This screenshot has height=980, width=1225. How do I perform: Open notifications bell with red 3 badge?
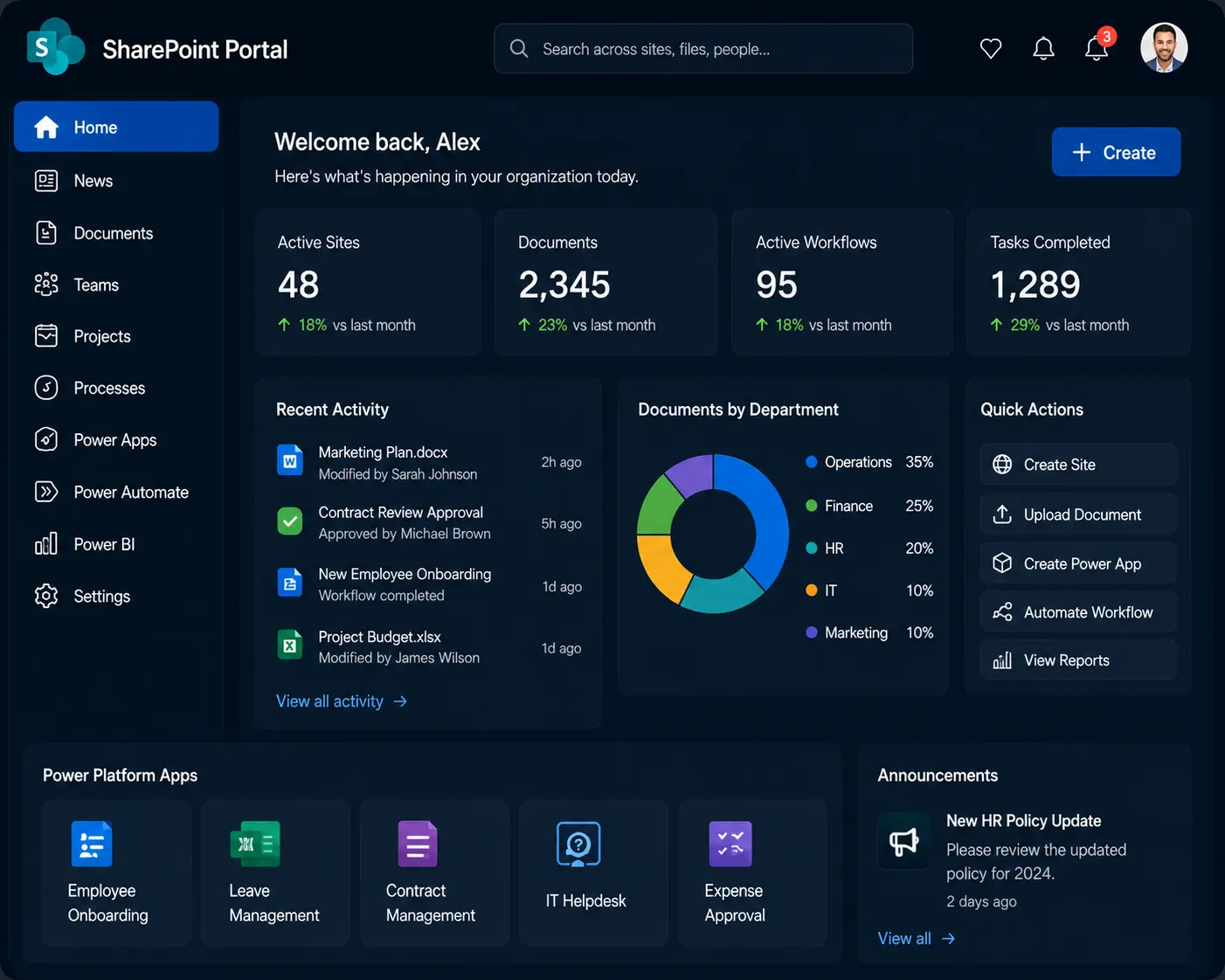[x=1098, y=47]
